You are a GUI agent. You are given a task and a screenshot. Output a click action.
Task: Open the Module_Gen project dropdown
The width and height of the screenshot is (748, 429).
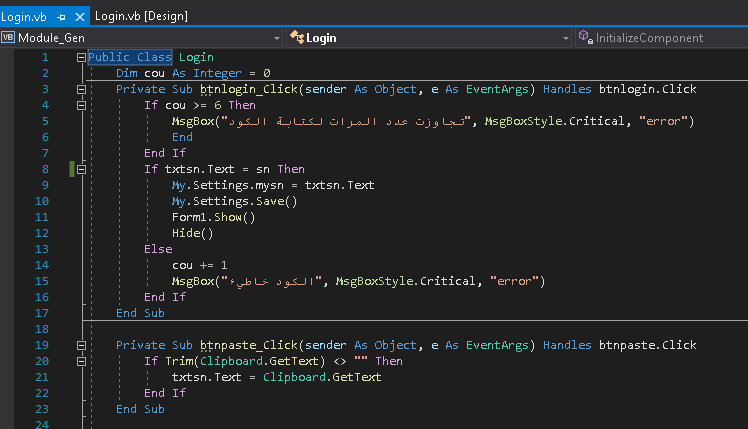click(277, 38)
